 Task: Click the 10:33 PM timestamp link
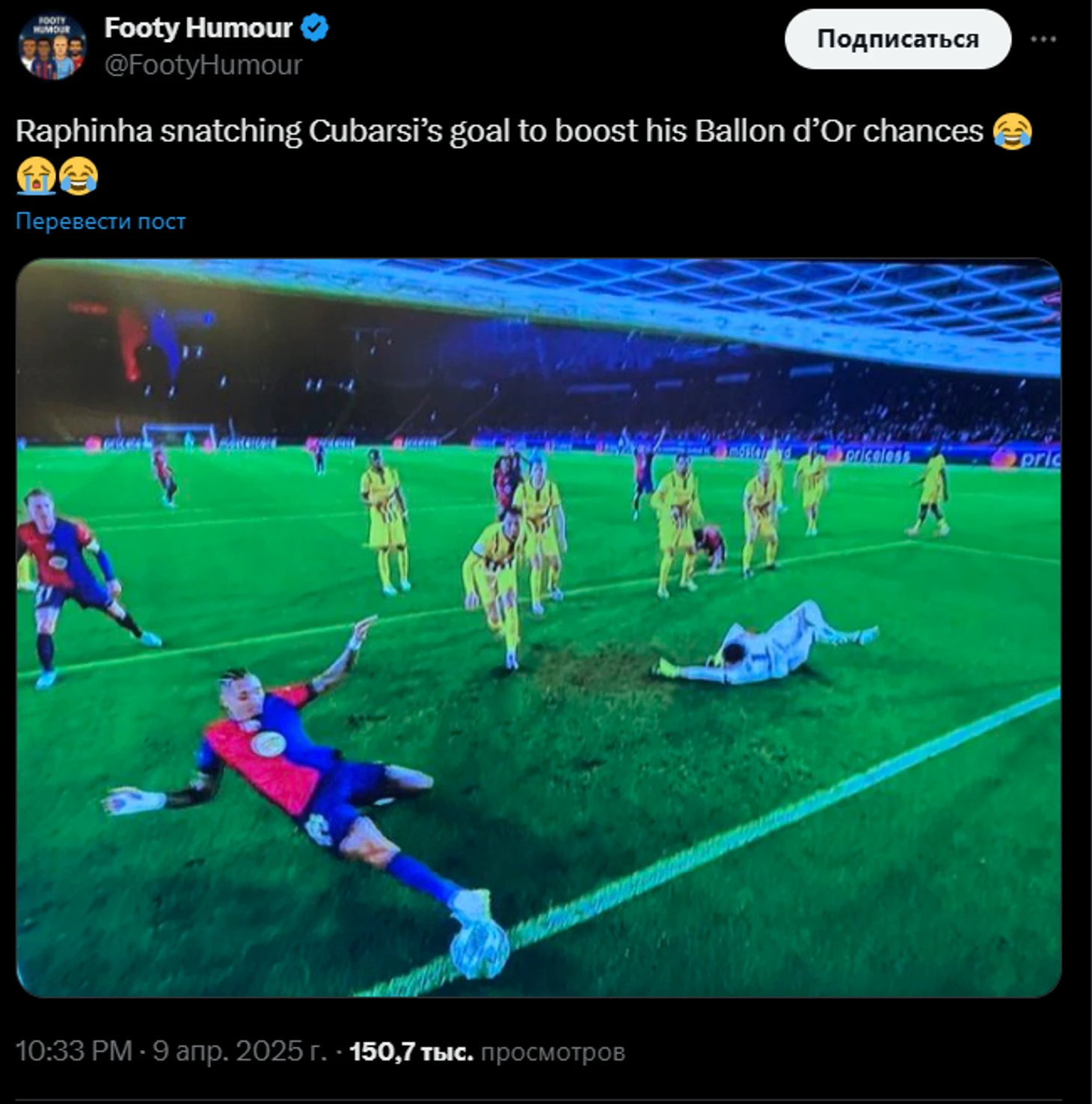(73, 1051)
